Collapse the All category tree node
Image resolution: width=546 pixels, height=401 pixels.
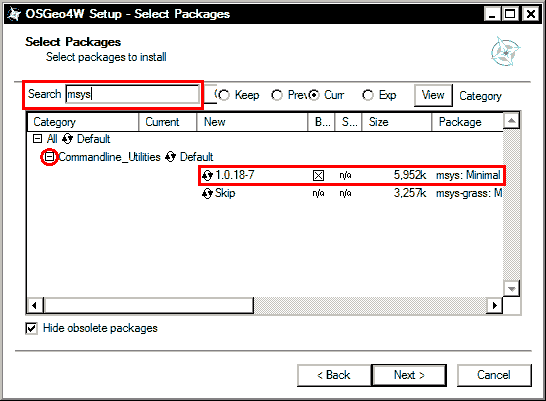37,139
